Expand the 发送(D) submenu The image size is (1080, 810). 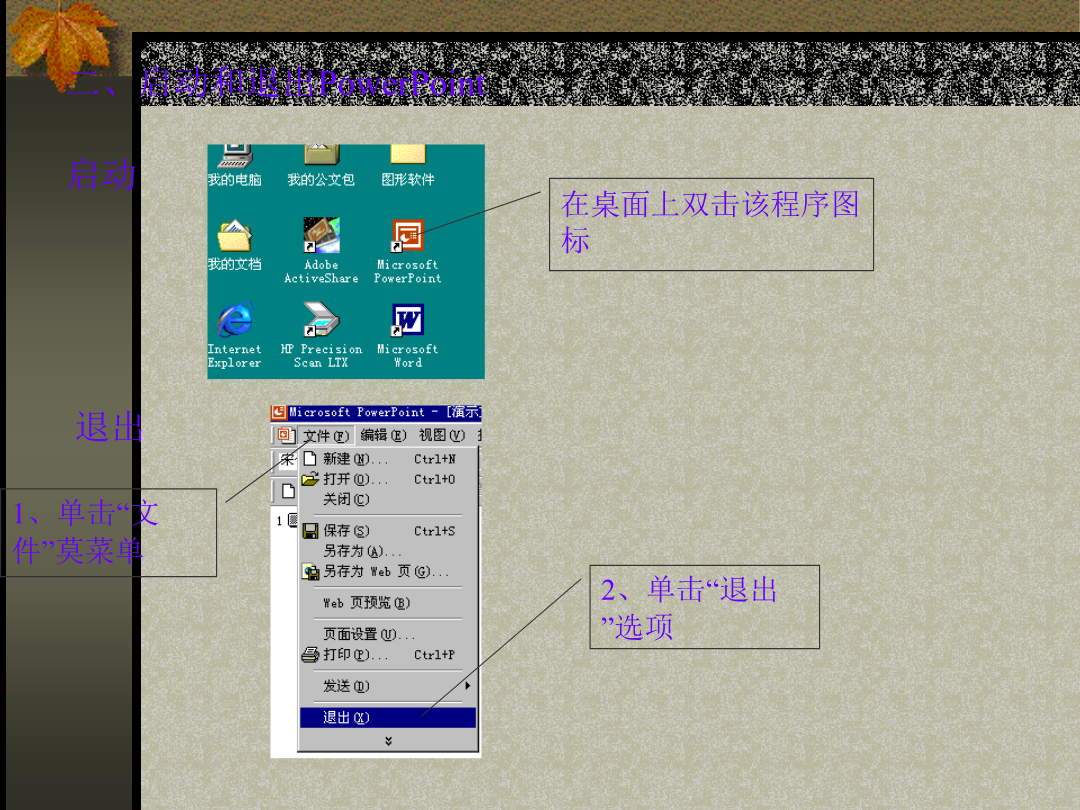pos(388,686)
